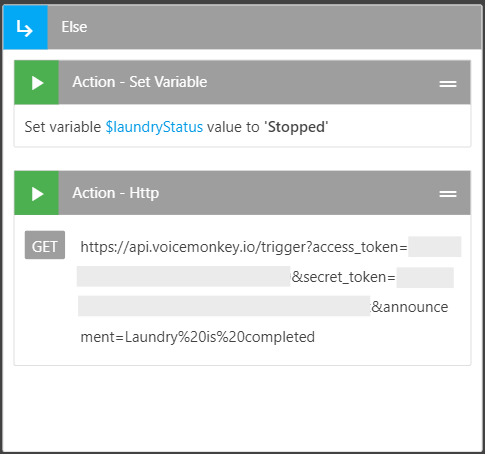Image resolution: width=485 pixels, height=454 pixels.
Task: Click the Http action's reorder handle icon
Action: click(x=448, y=194)
